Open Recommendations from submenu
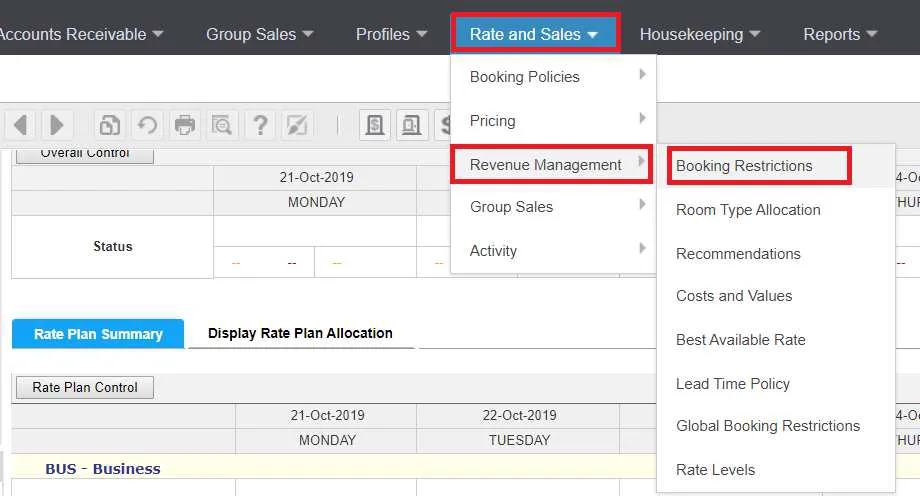Screen dimensions: 920x496 click(x=776, y=254)
